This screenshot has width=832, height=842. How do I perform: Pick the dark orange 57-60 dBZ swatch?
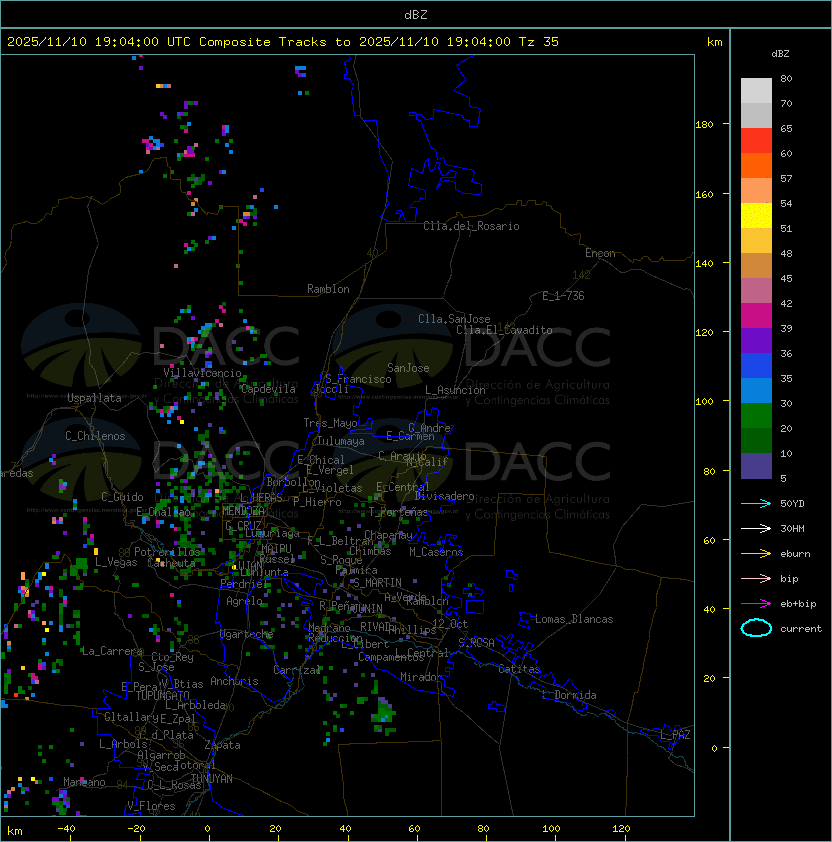pos(756,165)
